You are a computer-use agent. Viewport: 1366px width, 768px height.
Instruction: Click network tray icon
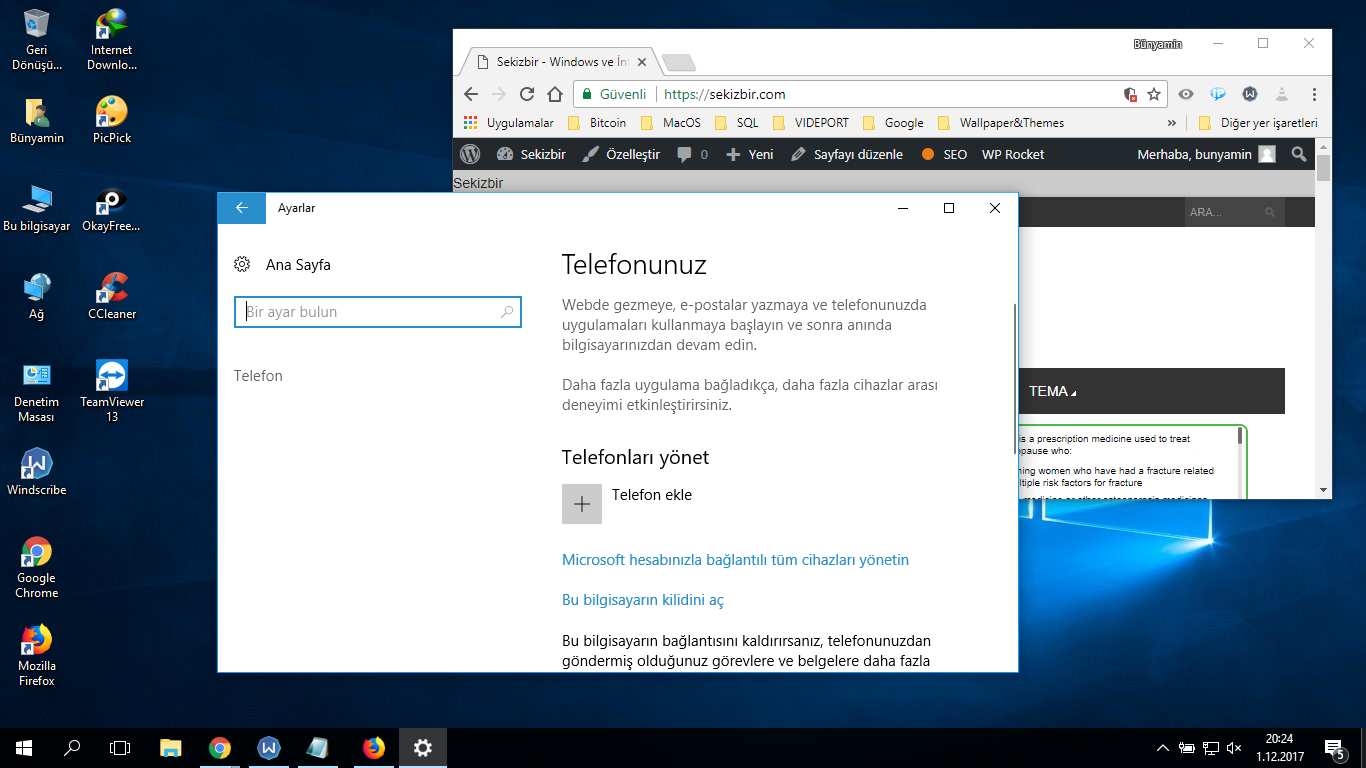click(x=1210, y=748)
